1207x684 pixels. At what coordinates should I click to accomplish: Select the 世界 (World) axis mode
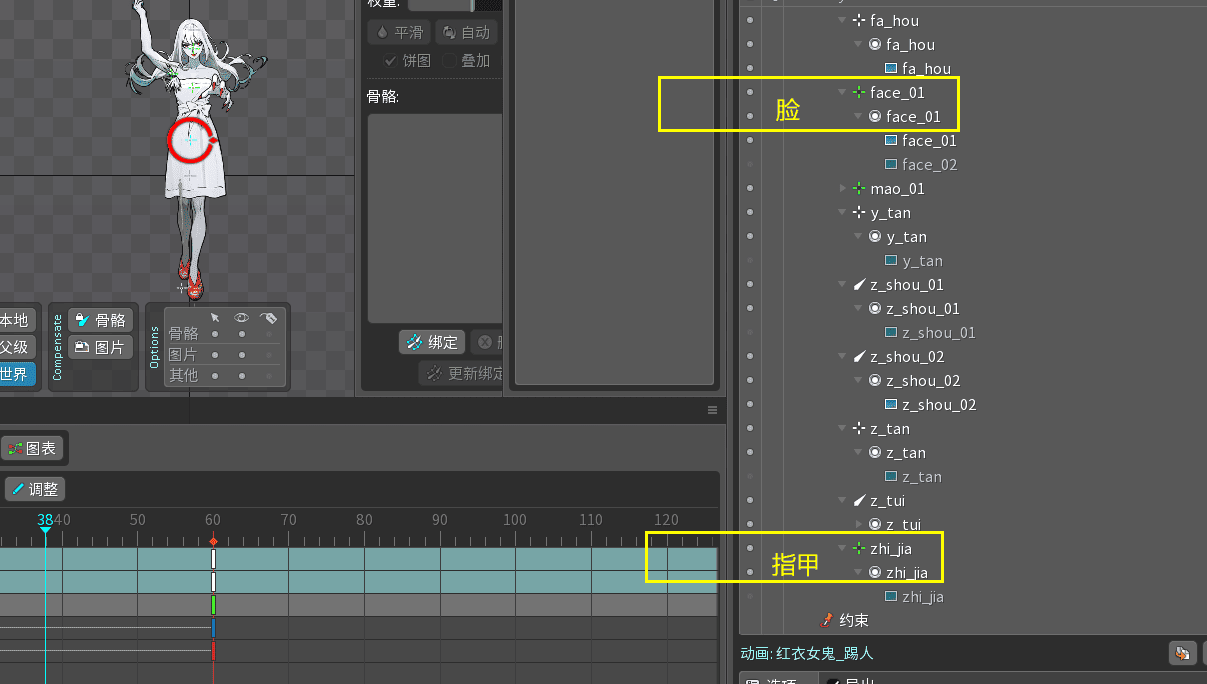14,374
